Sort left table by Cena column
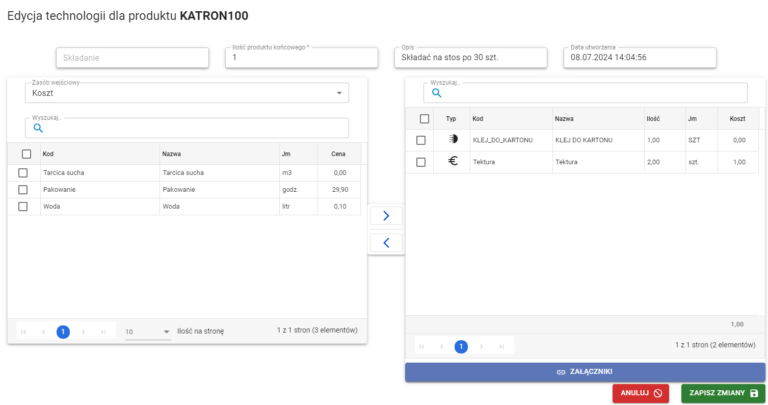 click(338, 154)
